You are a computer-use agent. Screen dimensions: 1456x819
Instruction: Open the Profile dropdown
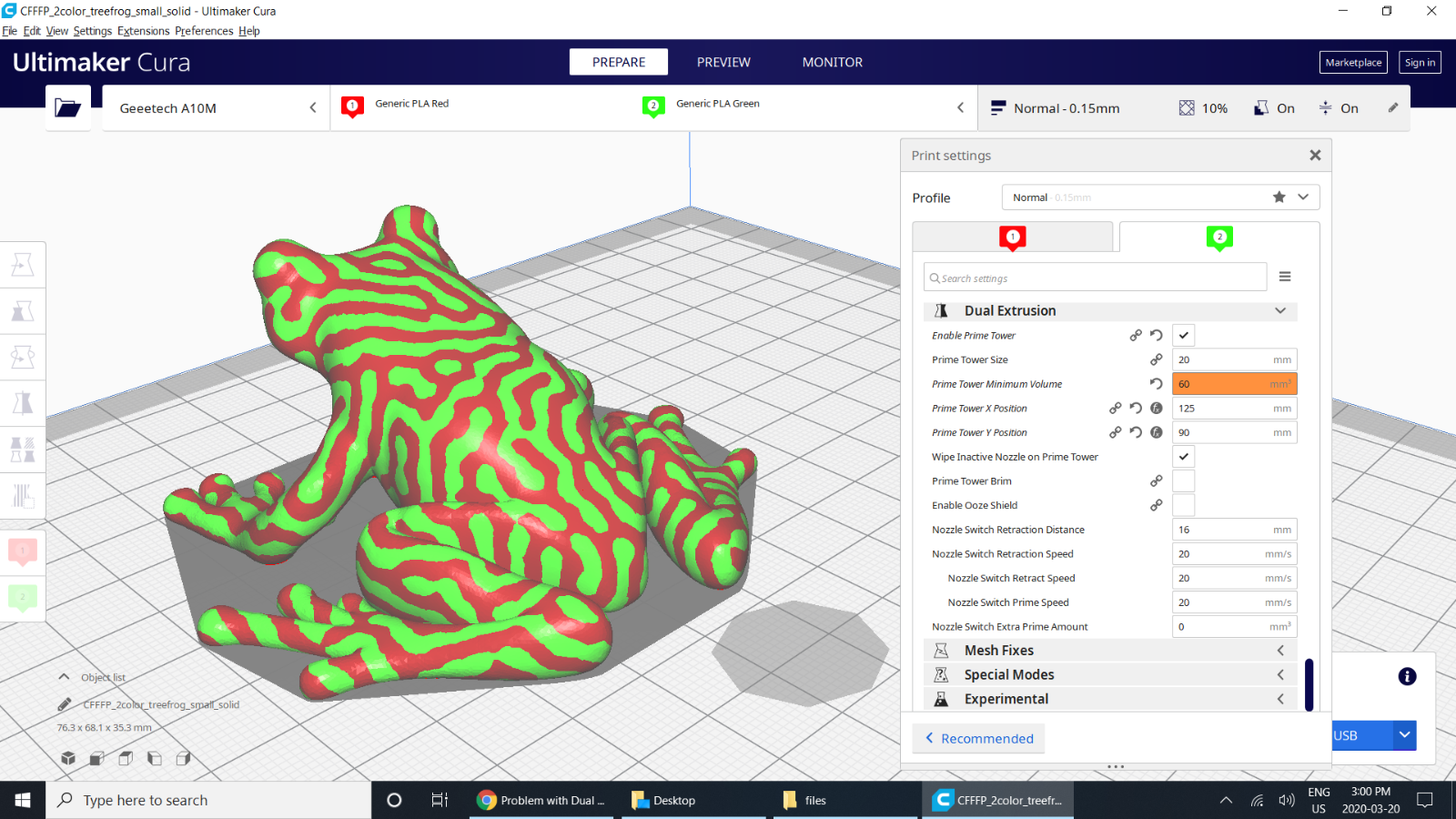[x=1159, y=197]
